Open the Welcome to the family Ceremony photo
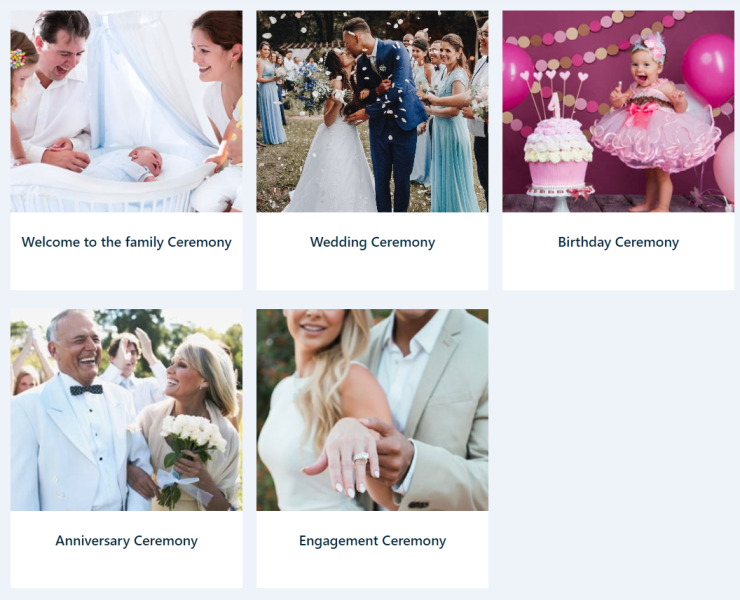Image resolution: width=740 pixels, height=600 pixels. pos(126,111)
